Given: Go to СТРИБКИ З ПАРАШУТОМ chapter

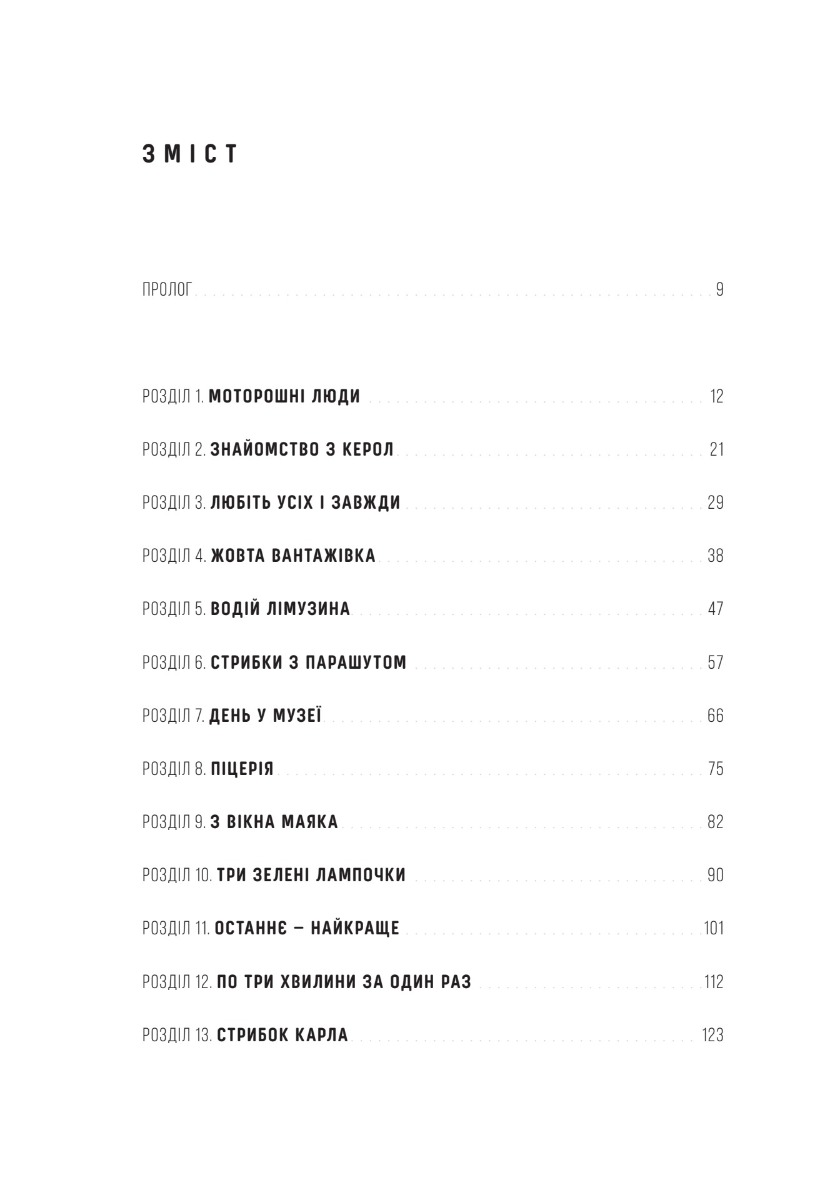Looking at the screenshot, I should pyautogui.click(x=433, y=663).
